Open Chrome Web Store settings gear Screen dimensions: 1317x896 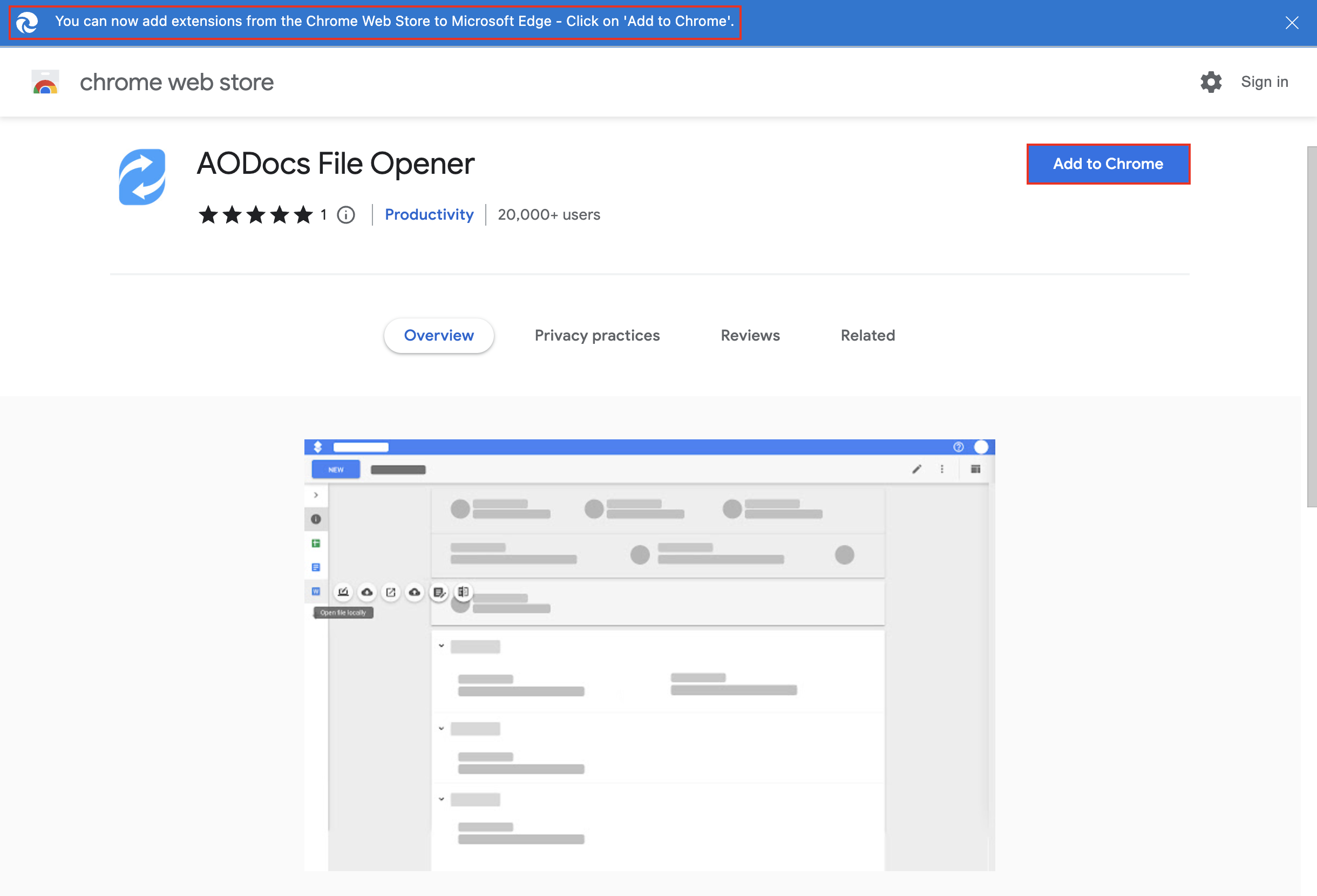click(1211, 82)
